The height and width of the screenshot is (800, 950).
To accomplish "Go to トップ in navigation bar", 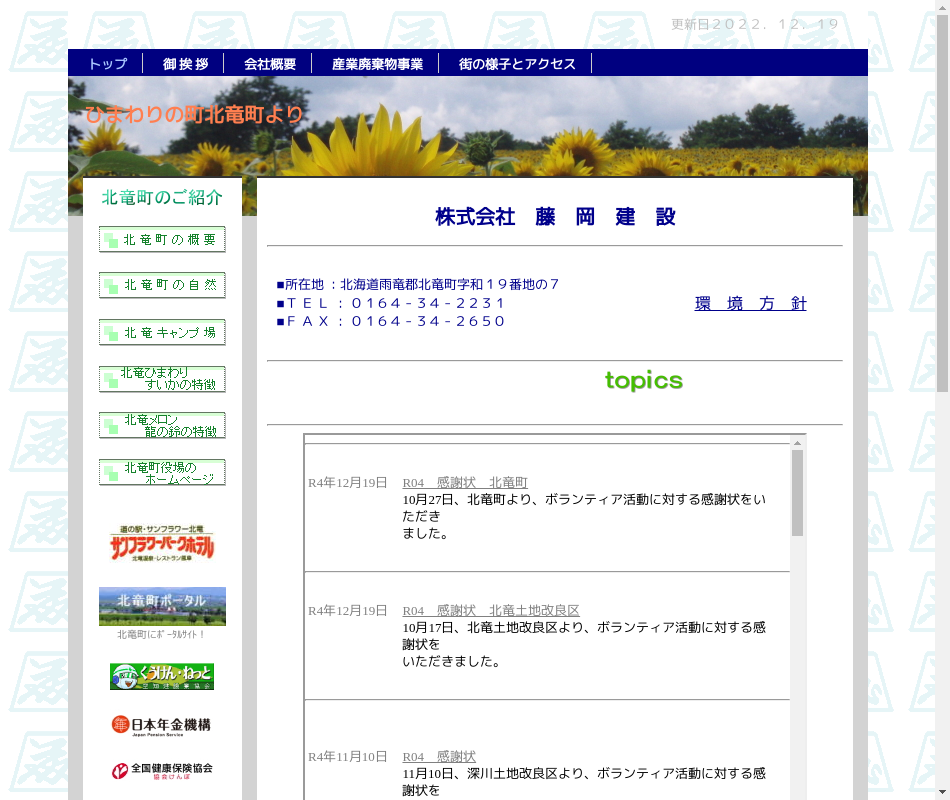I will pyautogui.click(x=108, y=64).
